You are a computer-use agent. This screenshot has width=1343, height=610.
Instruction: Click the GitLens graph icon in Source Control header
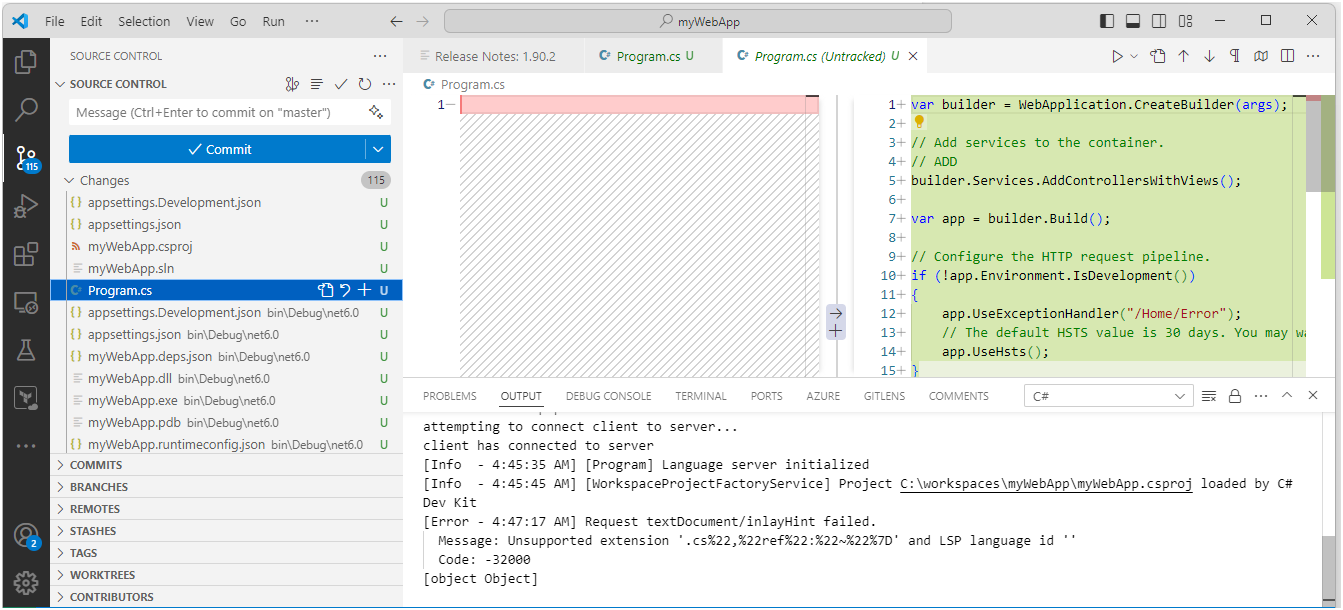[x=292, y=84]
